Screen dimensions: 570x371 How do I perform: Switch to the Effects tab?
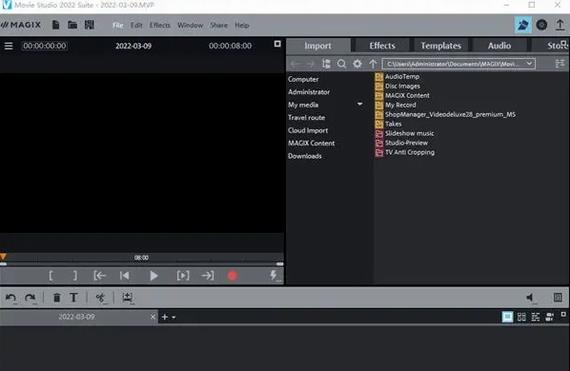pos(382,46)
